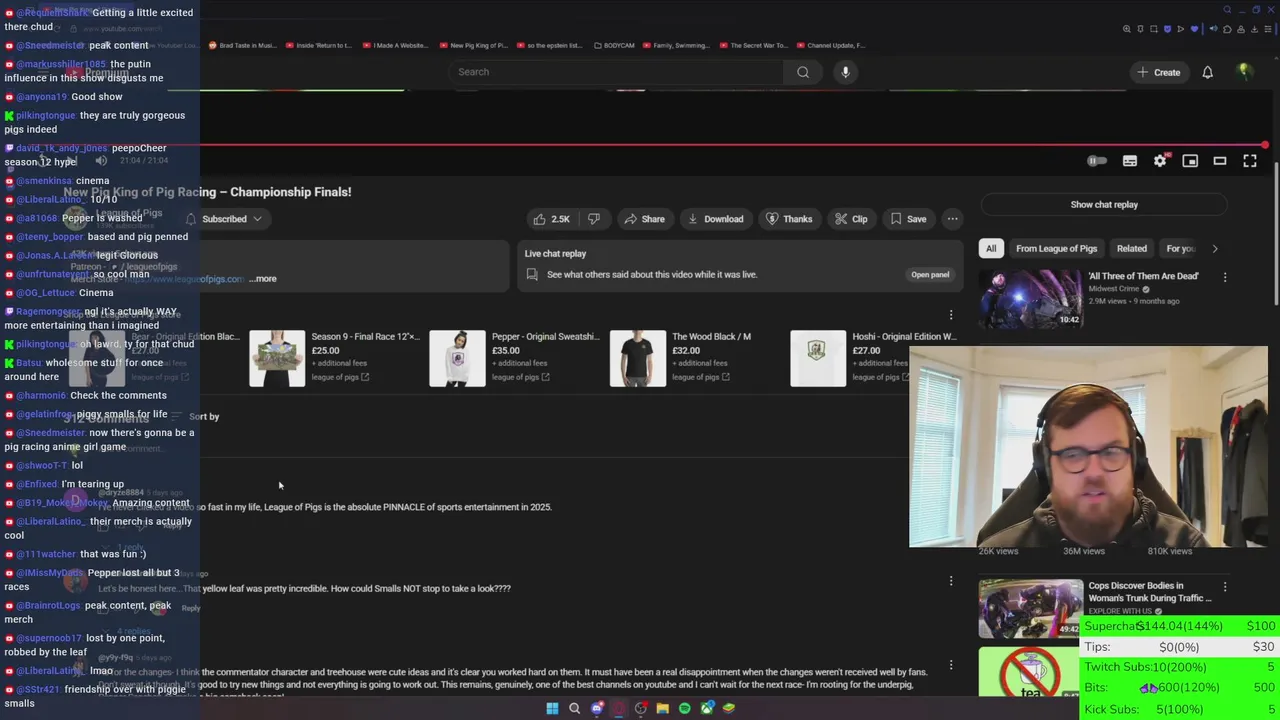Open video player settings gear

point(1160,161)
